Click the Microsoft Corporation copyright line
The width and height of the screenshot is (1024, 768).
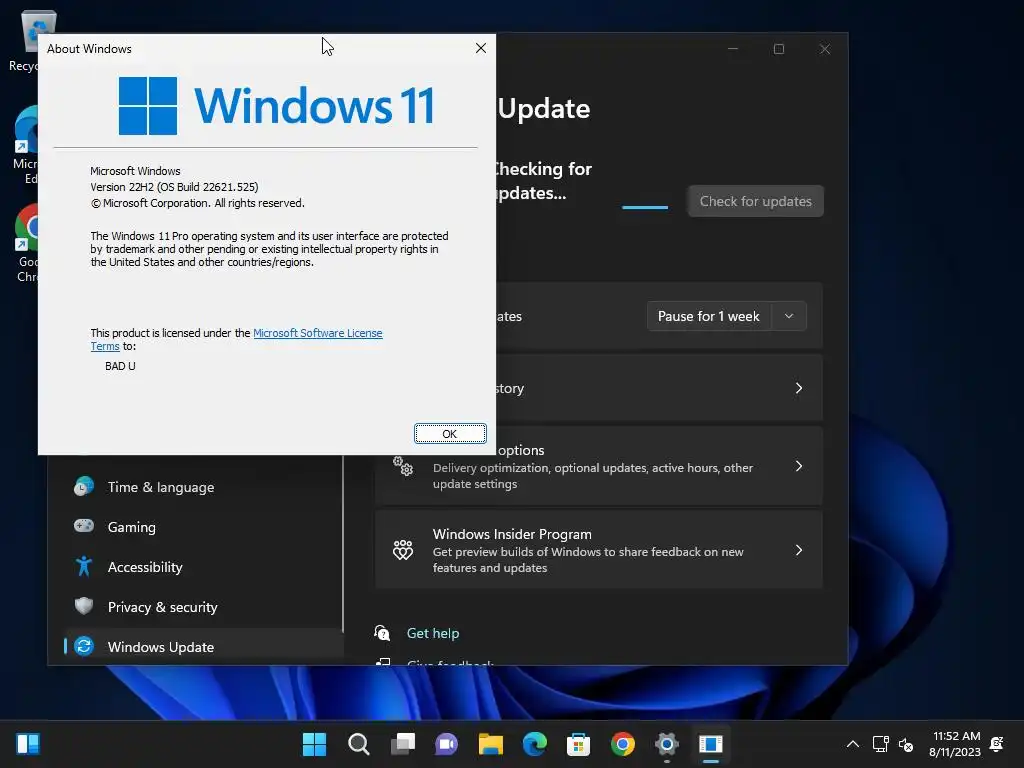(x=197, y=203)
